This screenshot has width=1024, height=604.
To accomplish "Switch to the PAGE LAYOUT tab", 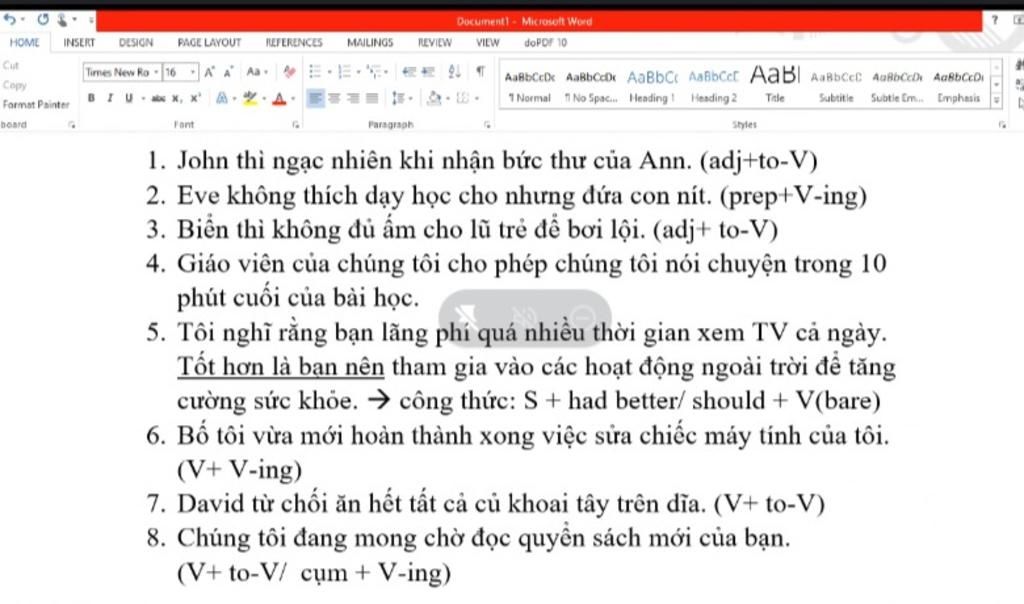I will (209, 42).
